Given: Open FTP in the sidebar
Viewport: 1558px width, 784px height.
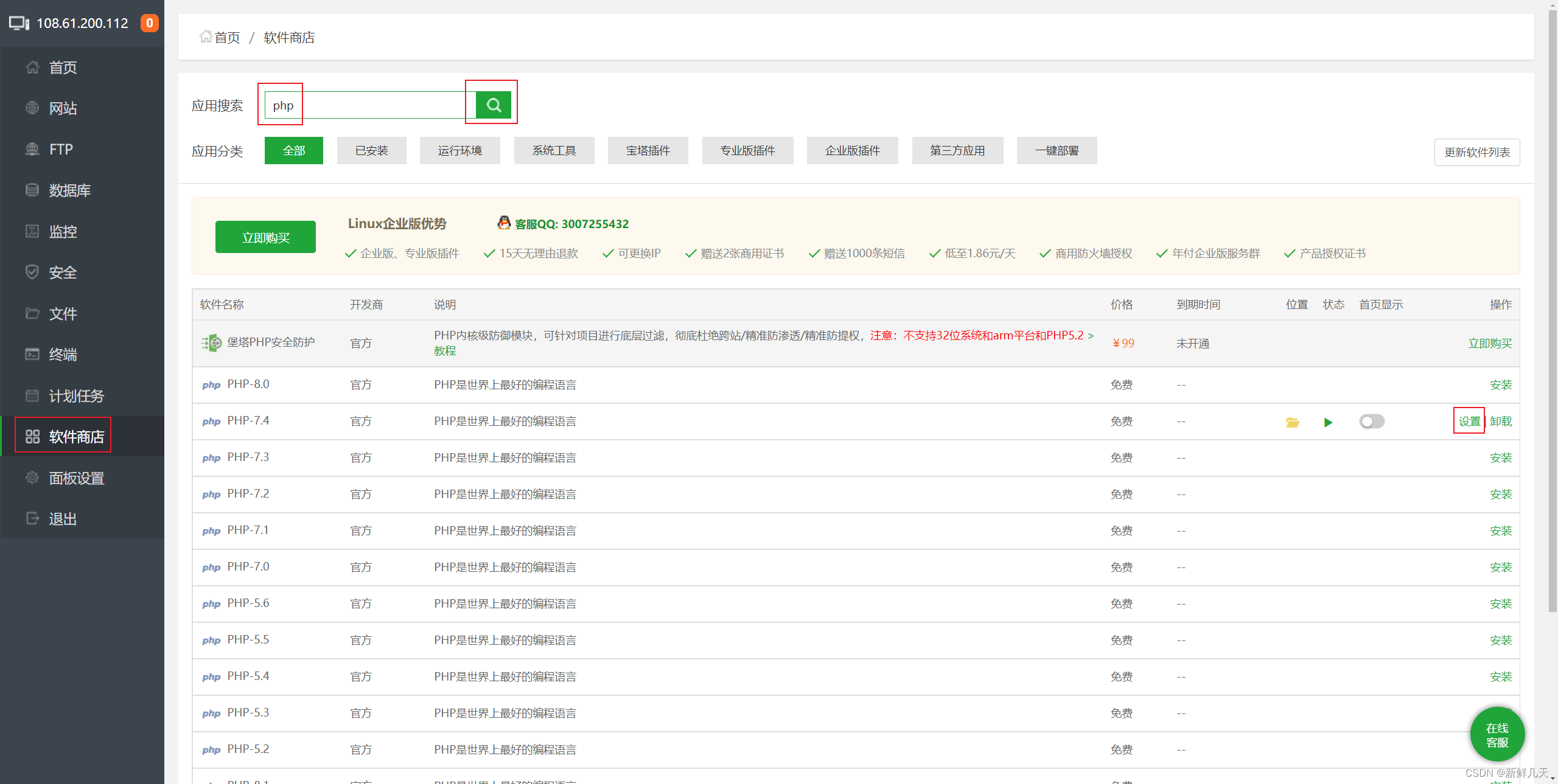Looking at the screenshot, I should (x=82, y=149).
